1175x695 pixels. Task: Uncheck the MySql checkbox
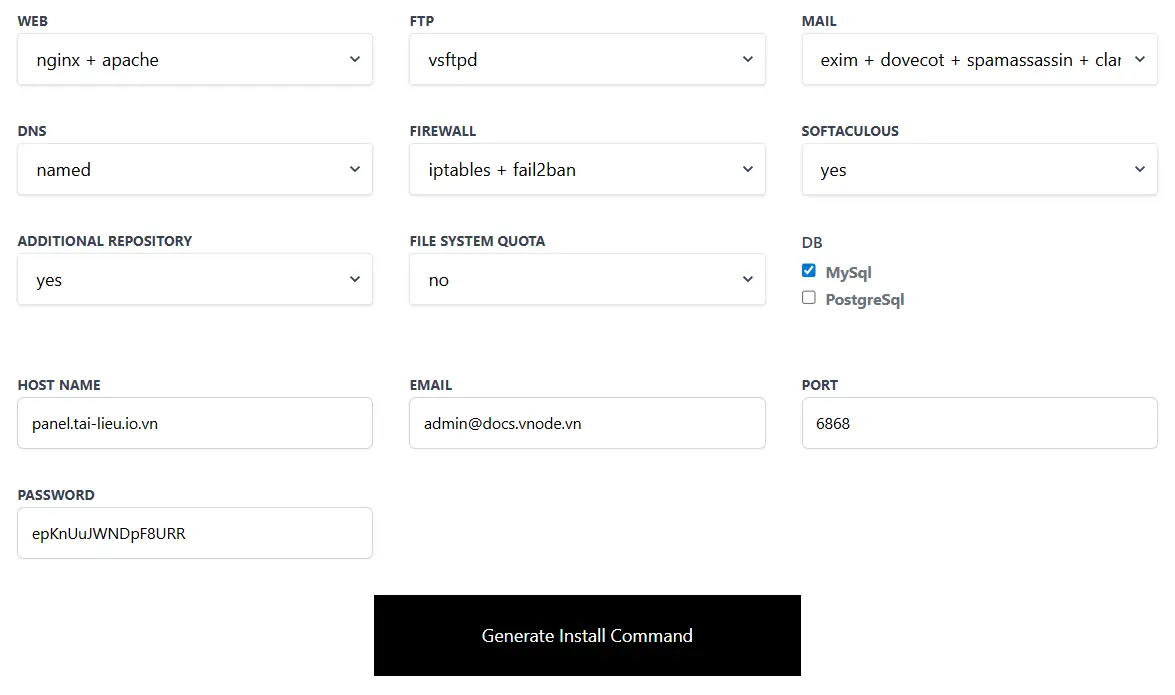pos(809,271)
